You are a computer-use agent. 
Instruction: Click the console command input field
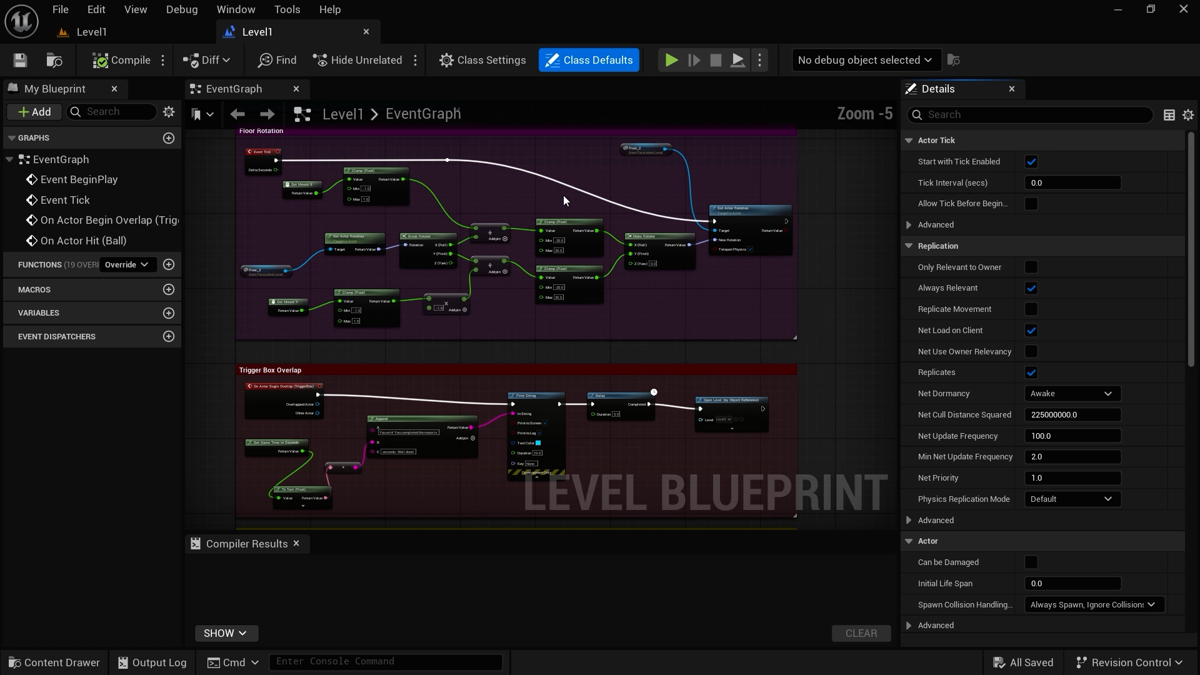pos(385,661)
